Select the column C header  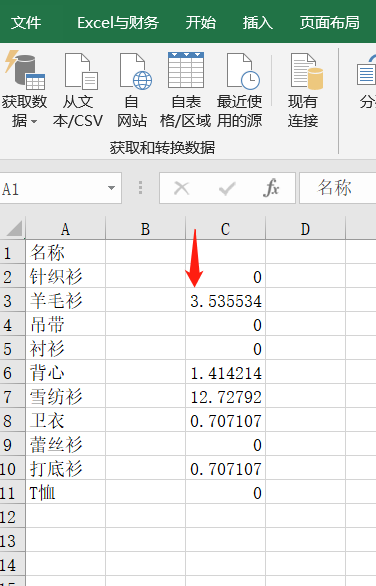click(225, 229)
